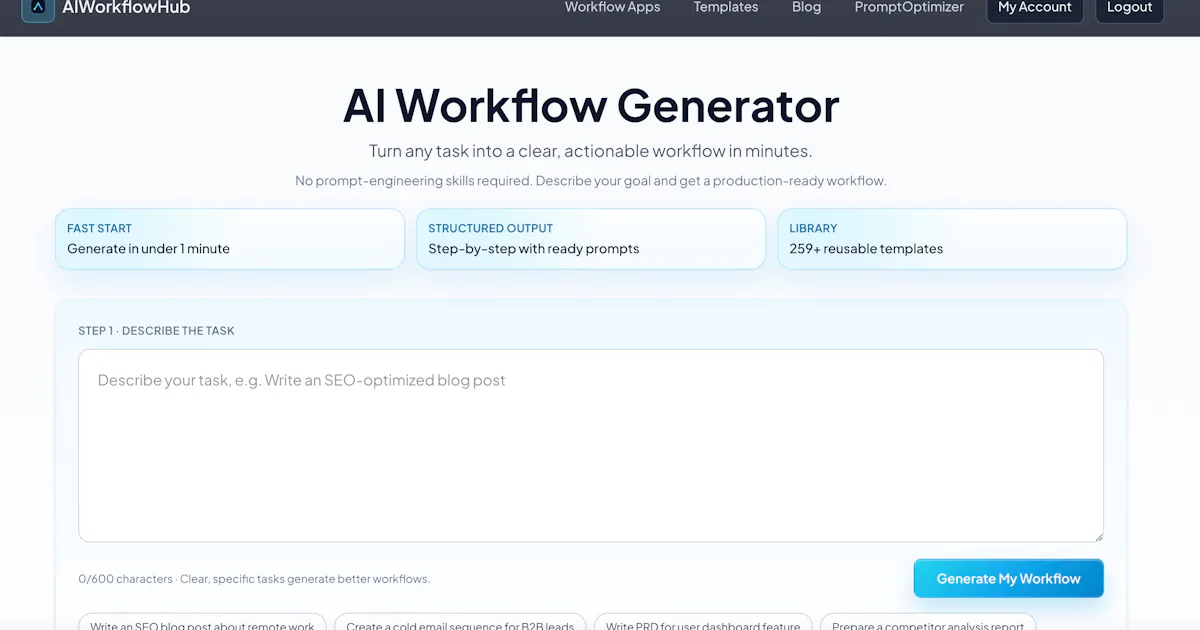
Task: Click the Logout button
Action: pyautogui.click(x=1130, y=9)
